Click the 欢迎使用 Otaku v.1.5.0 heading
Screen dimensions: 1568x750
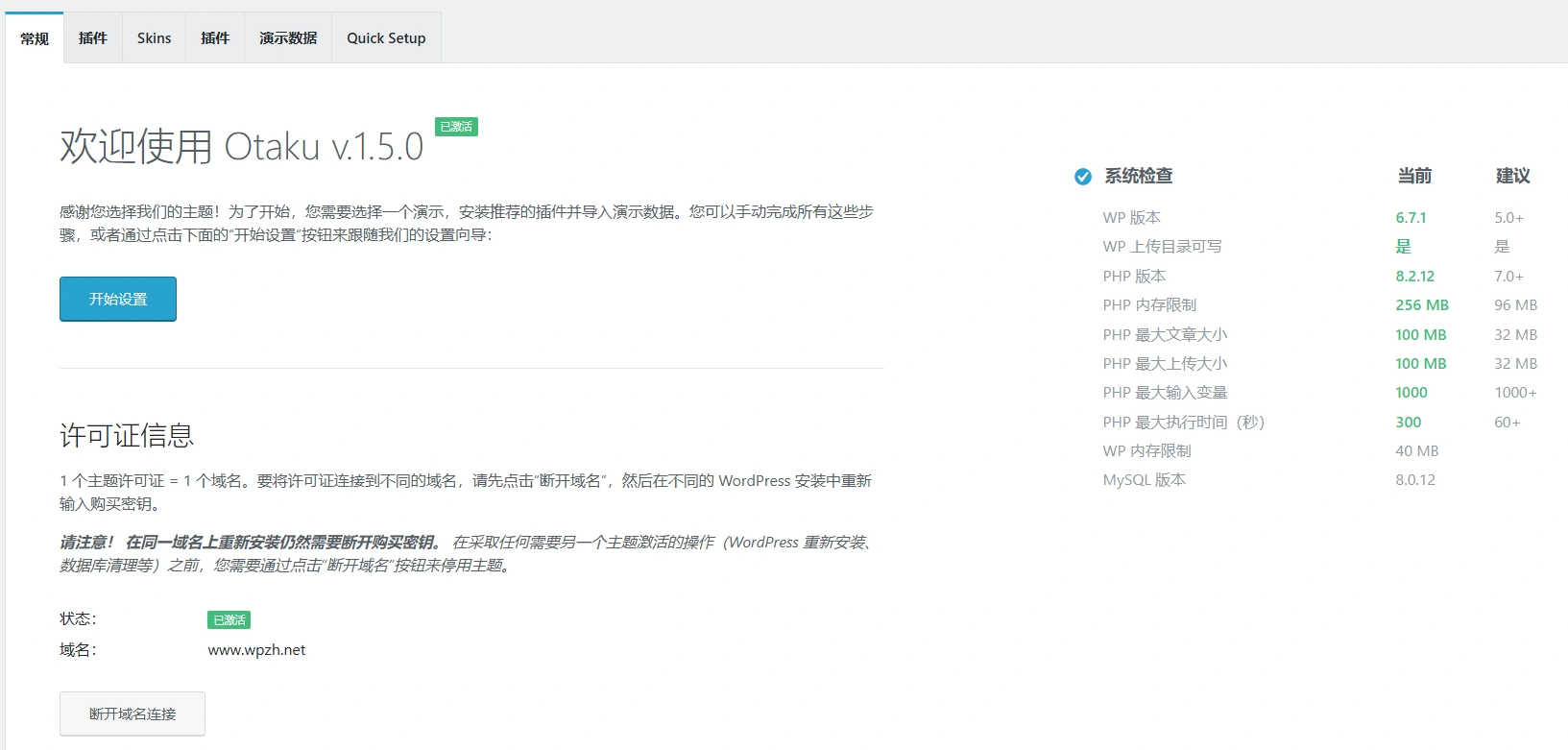241,147
